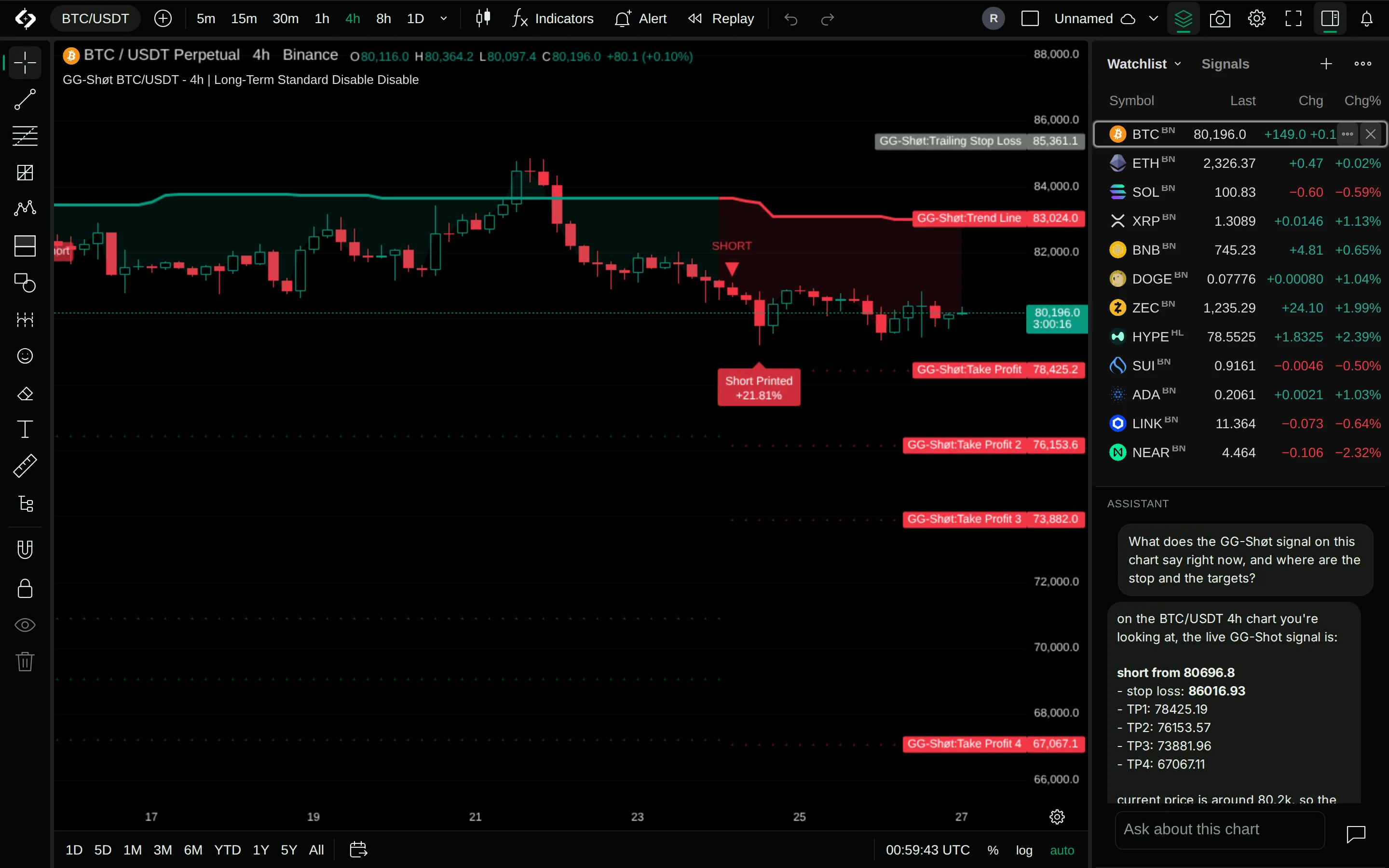The width and height of the screenshot is (1389, 868).
Task: Hide all drawings with eye icon
Action: point(25,625)
